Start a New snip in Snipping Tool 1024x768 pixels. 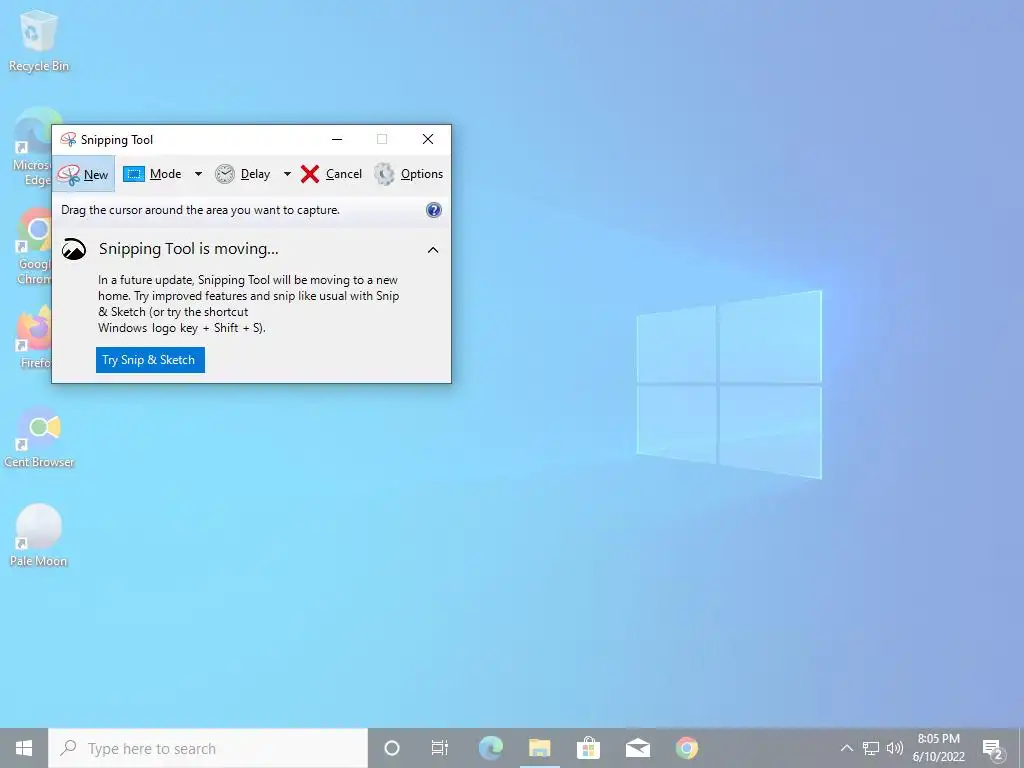(x=83, y=174)
